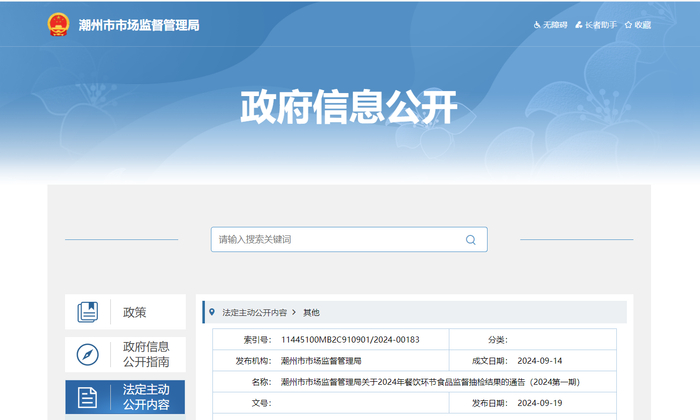The width and height of the screenshot is (700, 420).
Task: Click publisher value 潮州市市场监督管理局 in table
Action: [x=321, y=361]
